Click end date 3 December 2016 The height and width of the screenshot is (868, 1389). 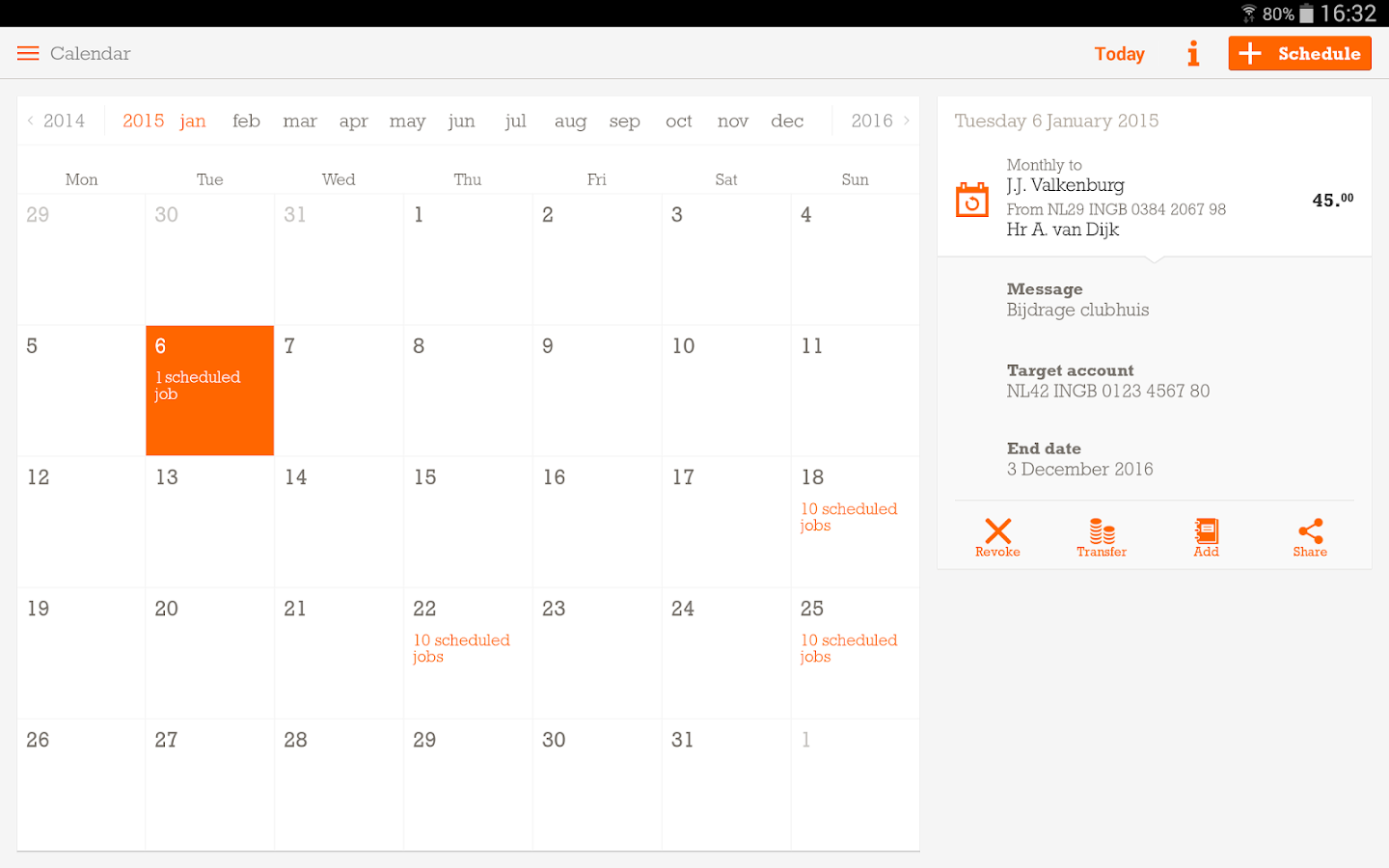click(1080, 469)
